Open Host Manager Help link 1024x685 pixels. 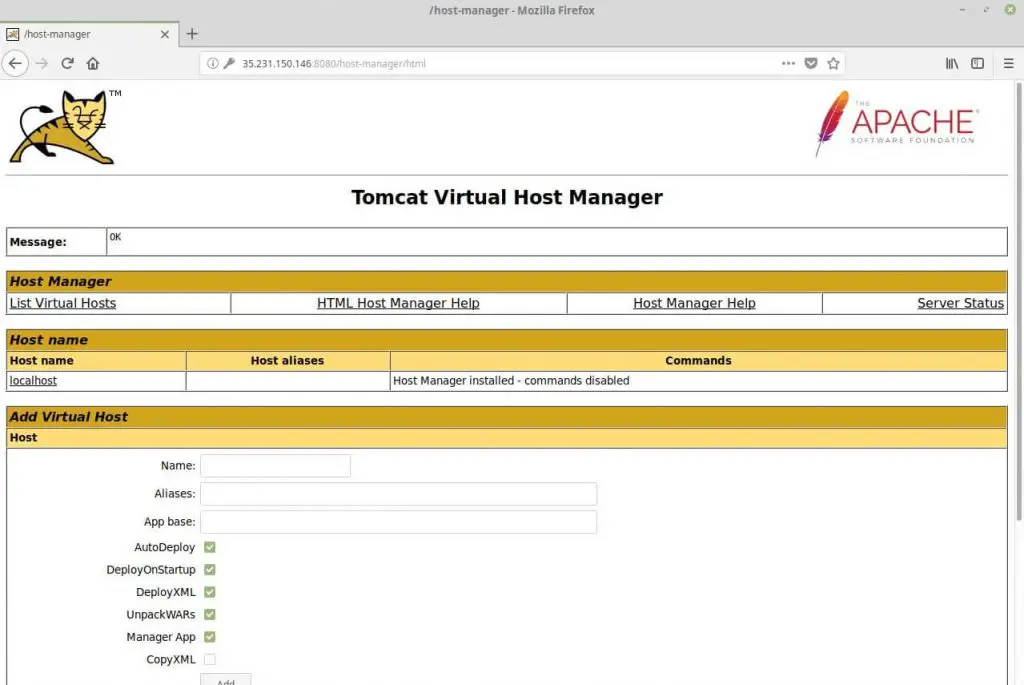coord(694,303)
